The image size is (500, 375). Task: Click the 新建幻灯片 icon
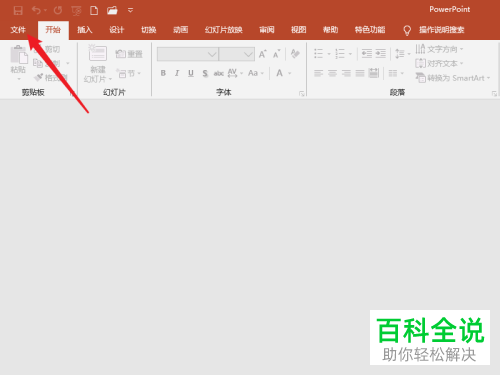(97, 53)
